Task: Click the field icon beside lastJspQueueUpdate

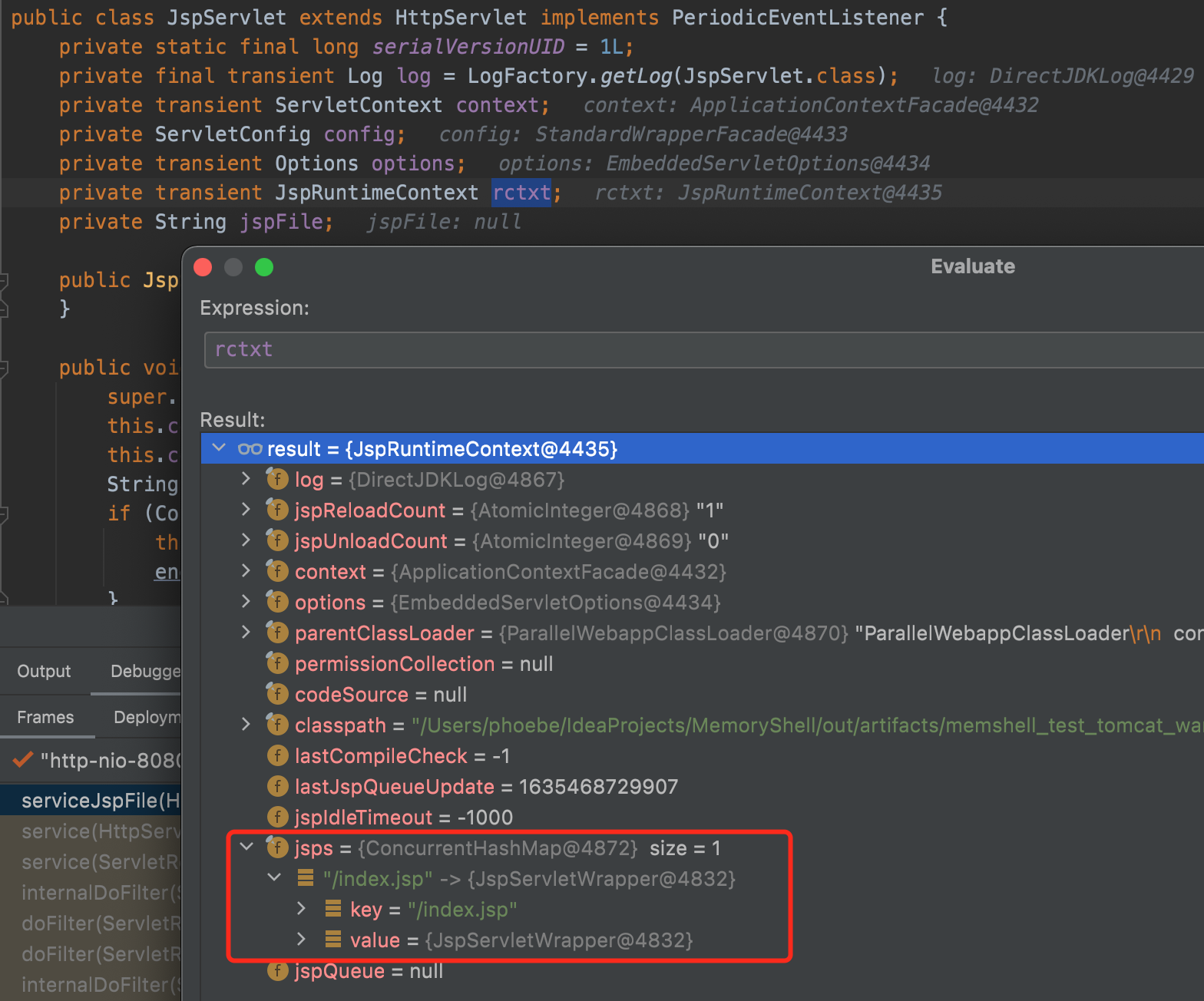Action: click(277, 786)
